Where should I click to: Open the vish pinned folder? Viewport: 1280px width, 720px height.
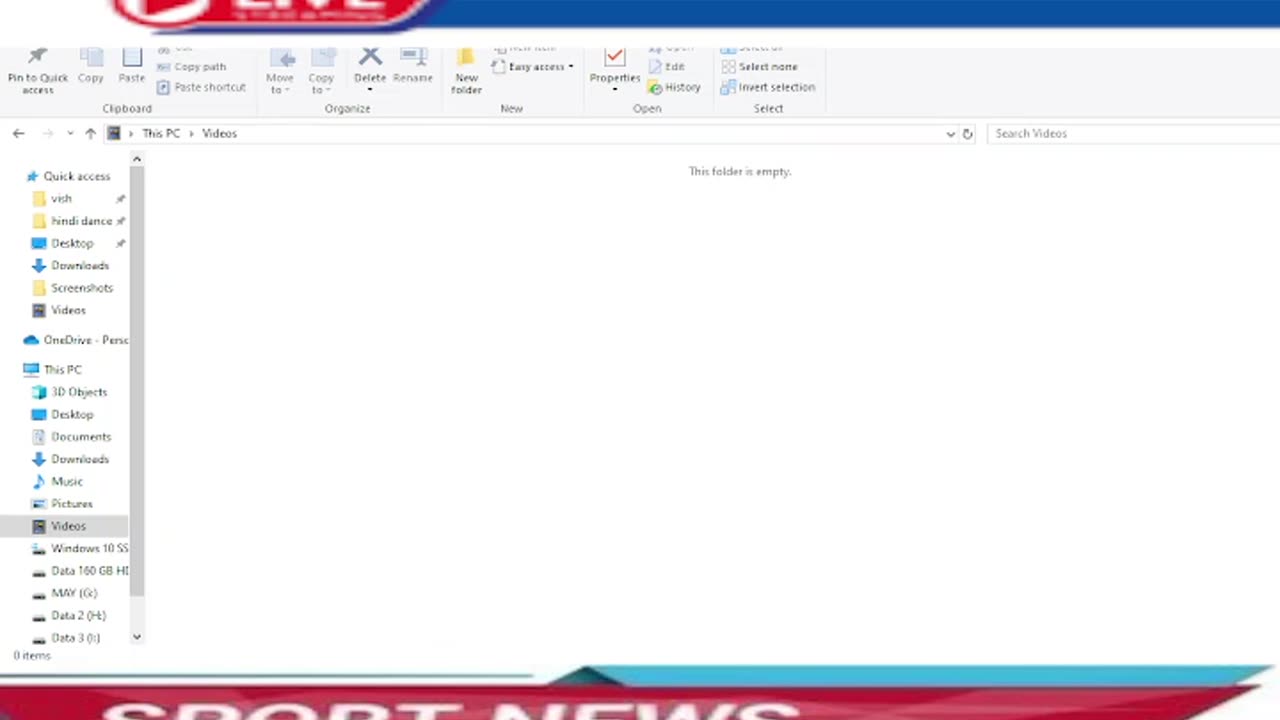click(x=62, y=198)
